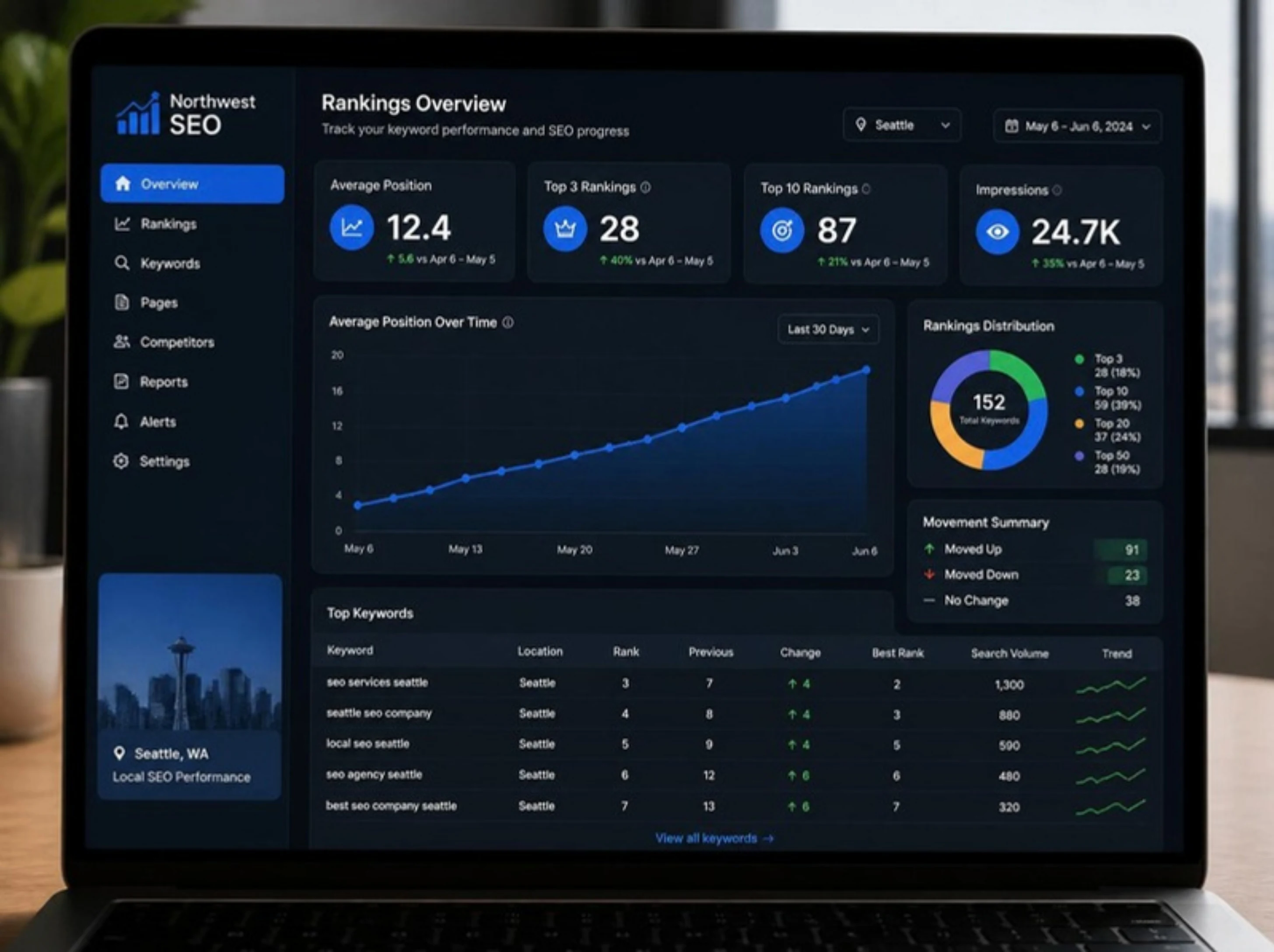Click the 24.7K impressions value
The image size is (1274, 952).
[x=1075, y=232]
